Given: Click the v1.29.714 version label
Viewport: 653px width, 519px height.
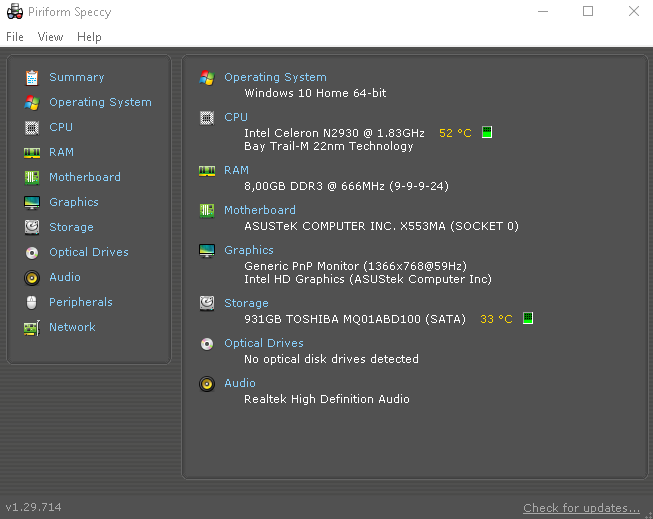Looking at the screenshot, I should pyautogui.click(x=33, y=507).
